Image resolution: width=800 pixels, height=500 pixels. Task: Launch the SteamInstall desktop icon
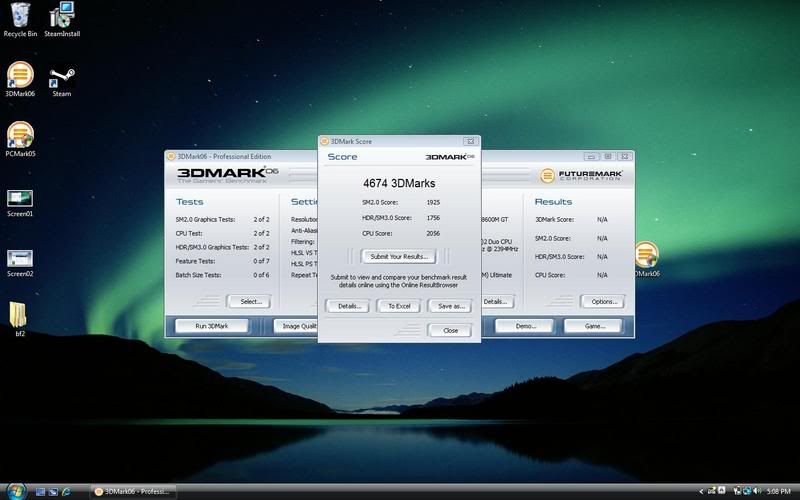click(62, 19)
